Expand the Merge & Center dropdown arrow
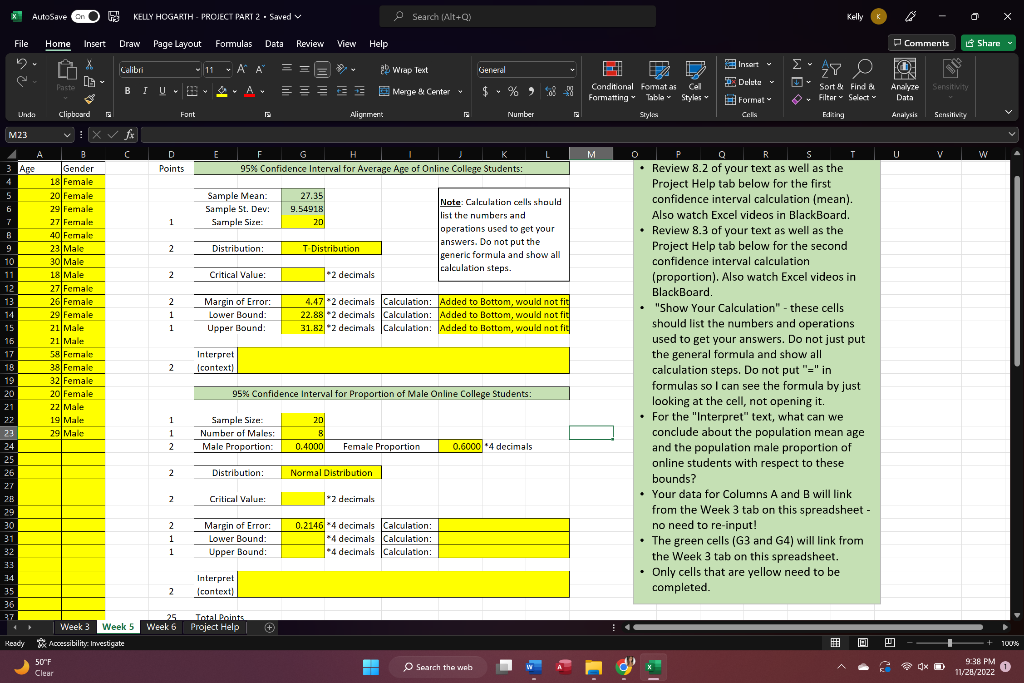 (x=460, y=91)
